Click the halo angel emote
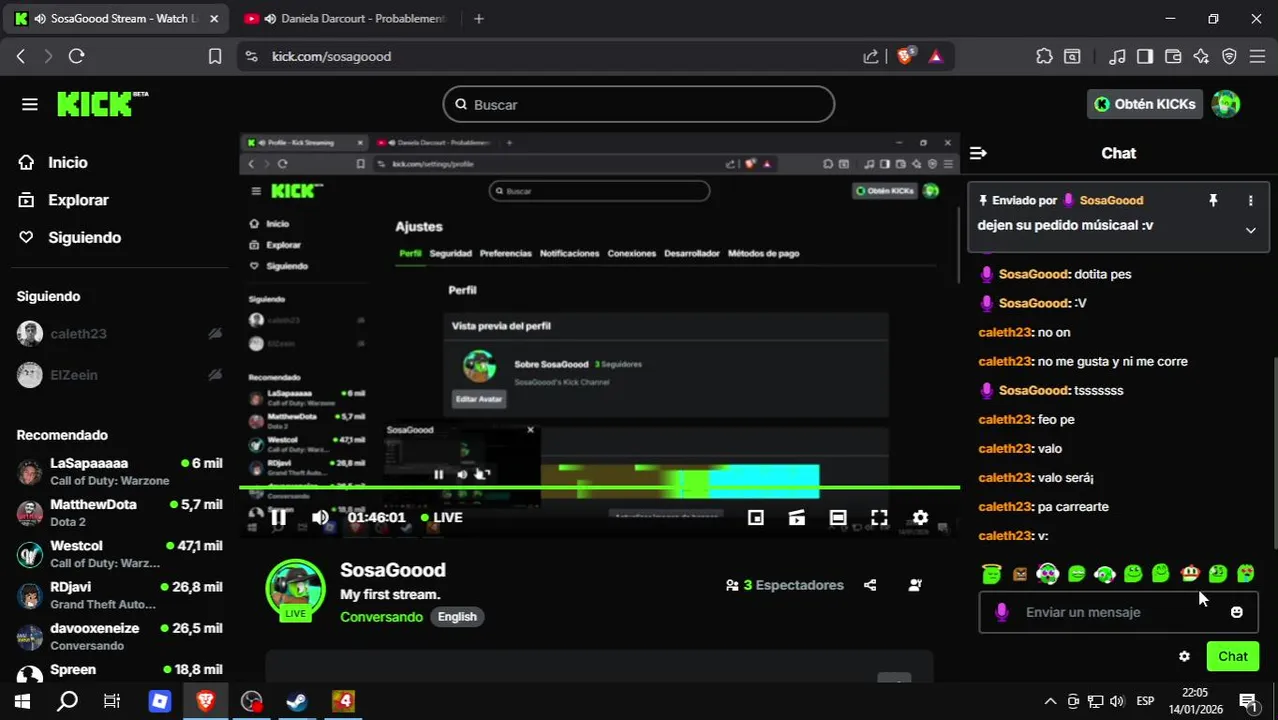The image size is (1278, 720). coord(991,573)
